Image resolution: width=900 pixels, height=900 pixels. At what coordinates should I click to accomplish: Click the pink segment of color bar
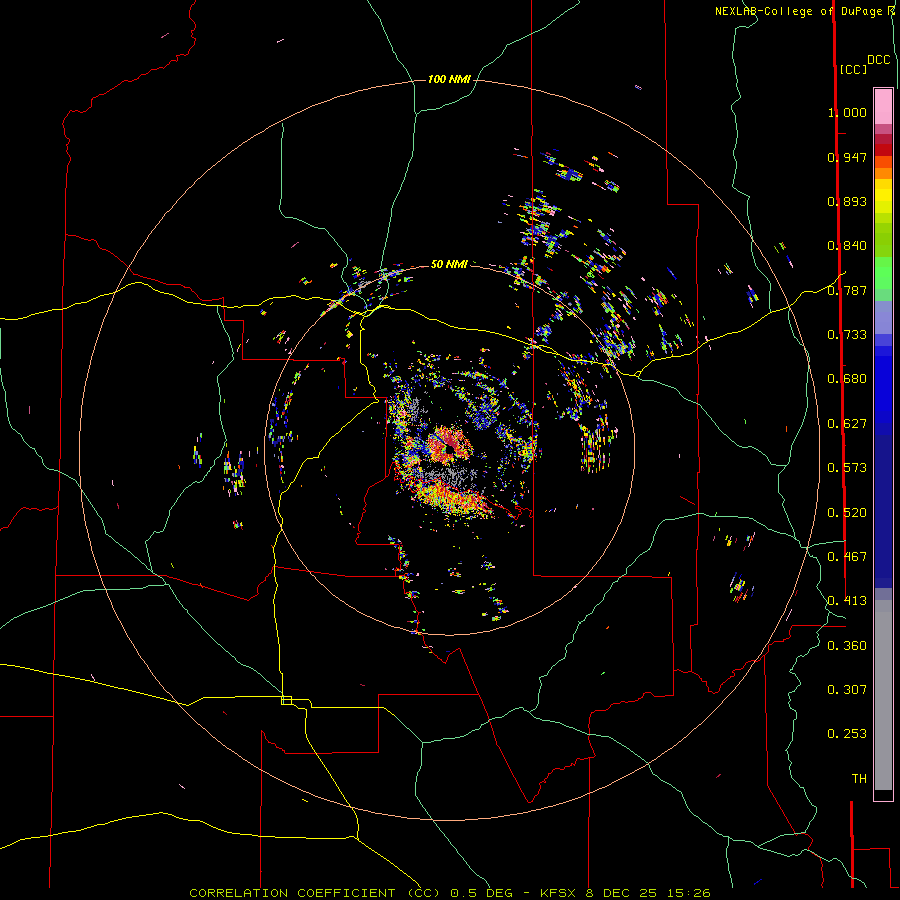coord(883,106)
